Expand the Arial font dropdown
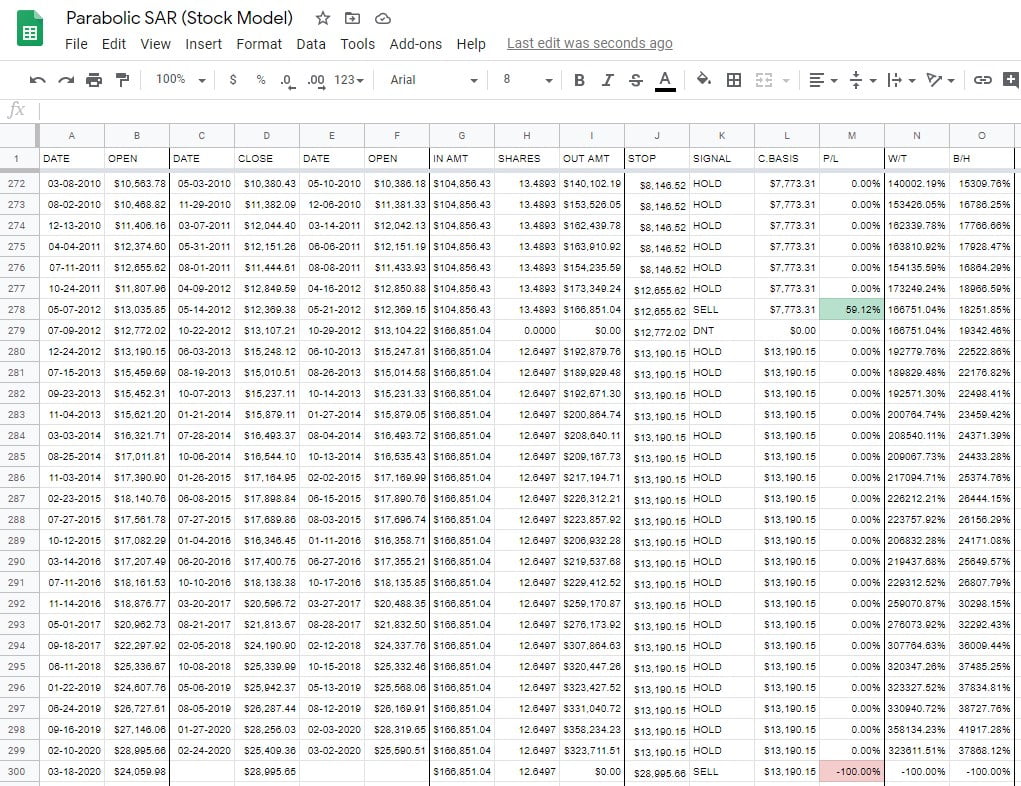Screen dimensions: 1021x786 [434, 80]
